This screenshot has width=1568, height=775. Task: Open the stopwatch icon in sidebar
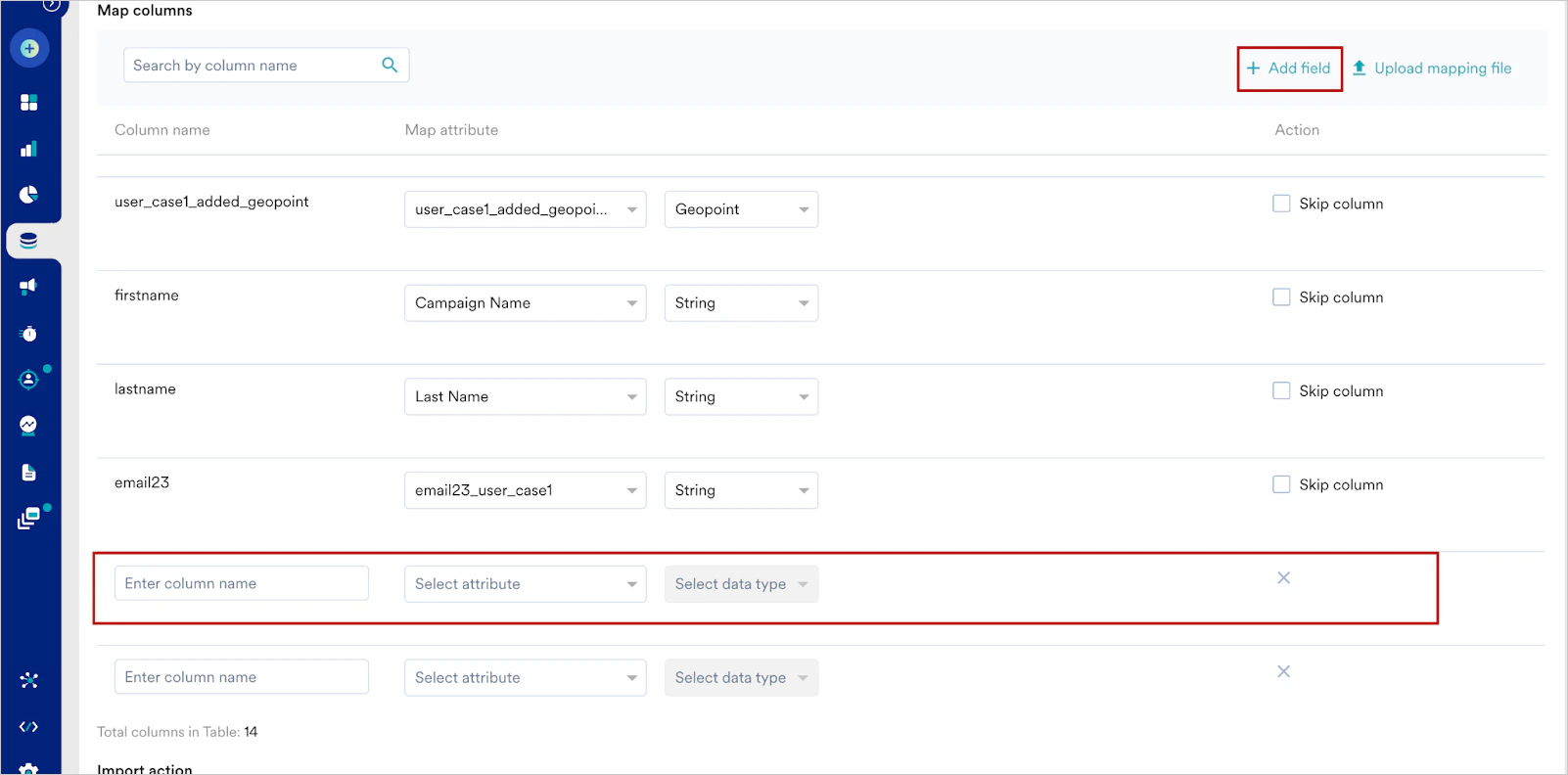[x=29, y=334]
